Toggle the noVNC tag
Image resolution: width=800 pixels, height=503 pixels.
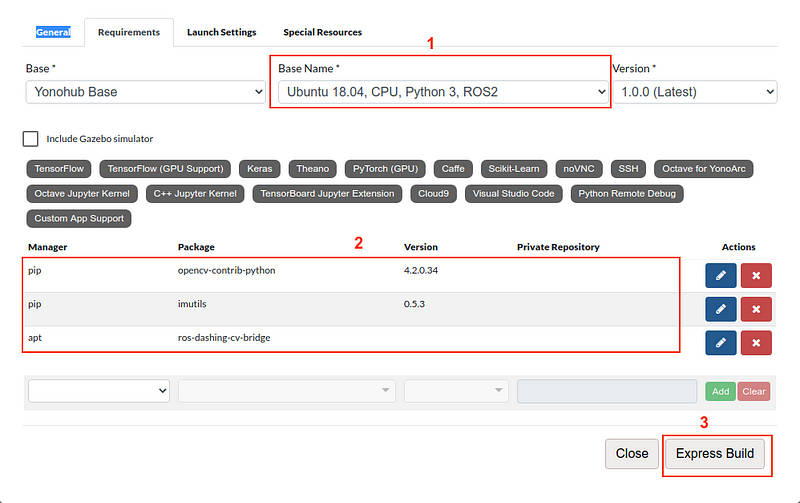(579, 169)
